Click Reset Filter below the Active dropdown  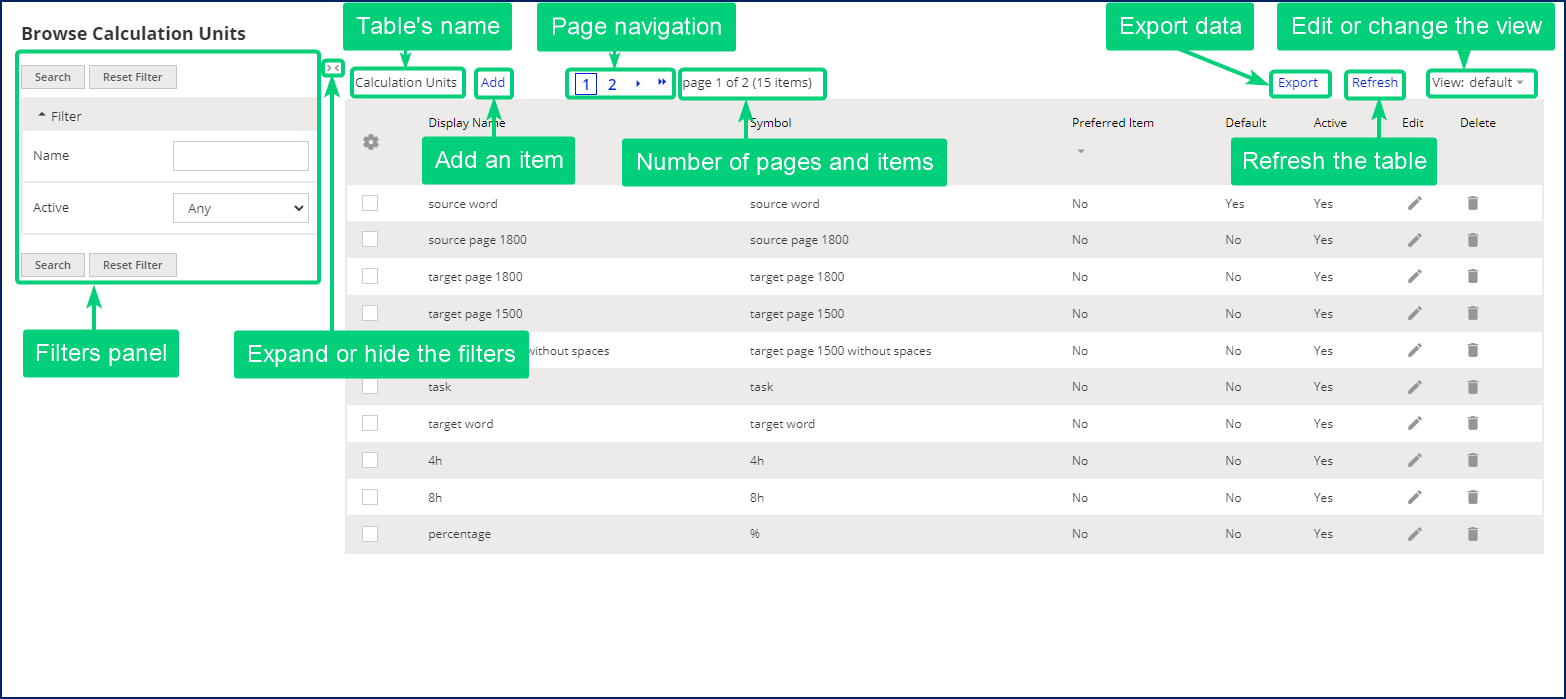(133, 265)
